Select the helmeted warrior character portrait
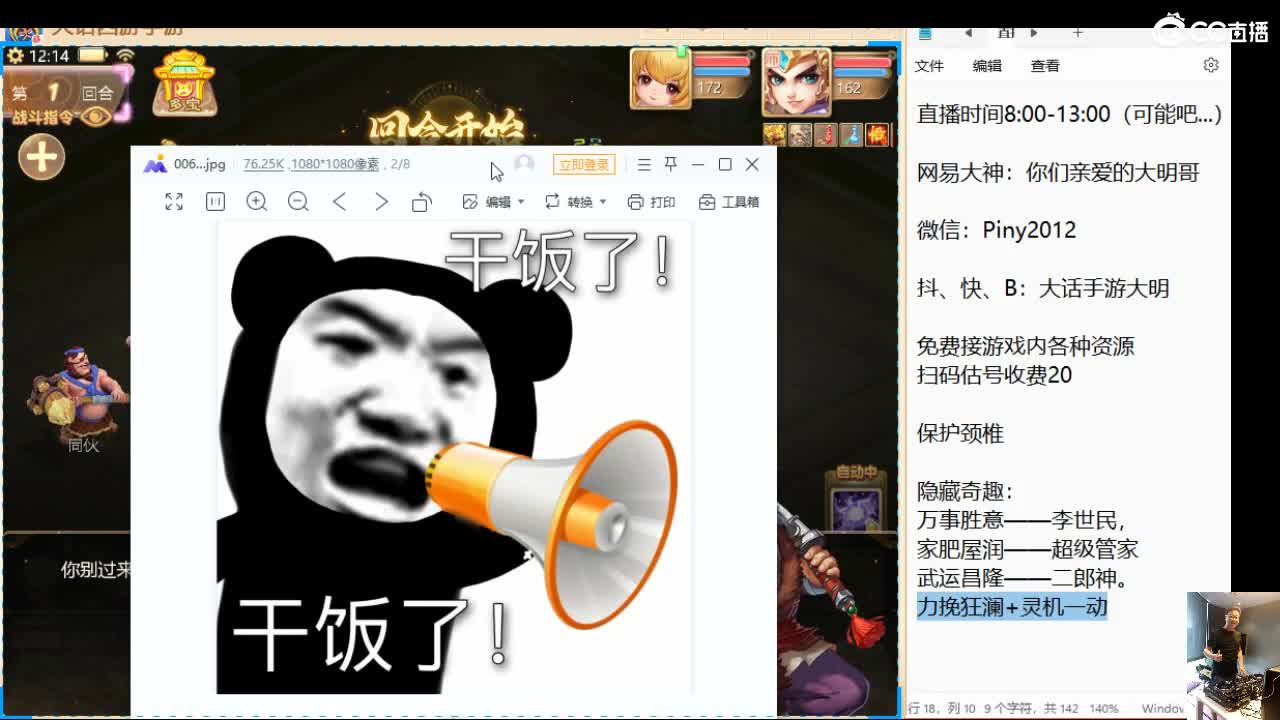The image size is (1280, 720). pos(796,81)
